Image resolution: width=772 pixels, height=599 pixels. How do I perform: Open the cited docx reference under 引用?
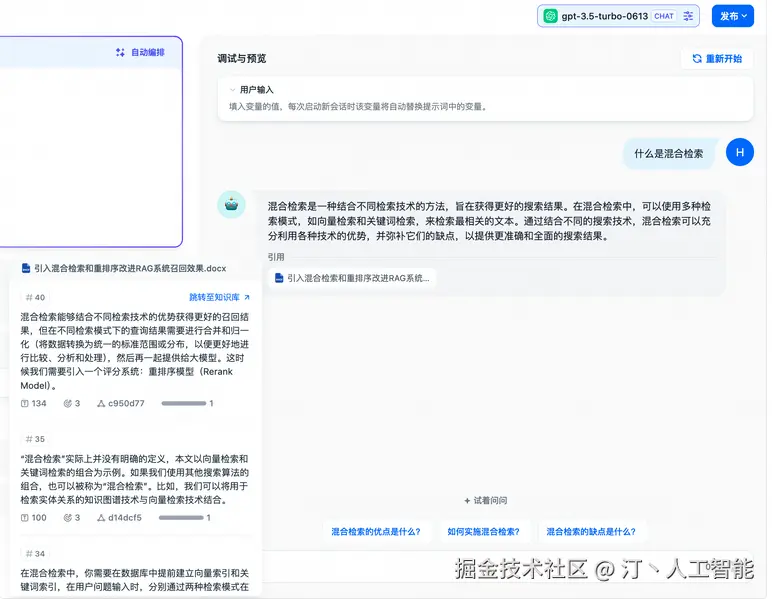(353, 278)
